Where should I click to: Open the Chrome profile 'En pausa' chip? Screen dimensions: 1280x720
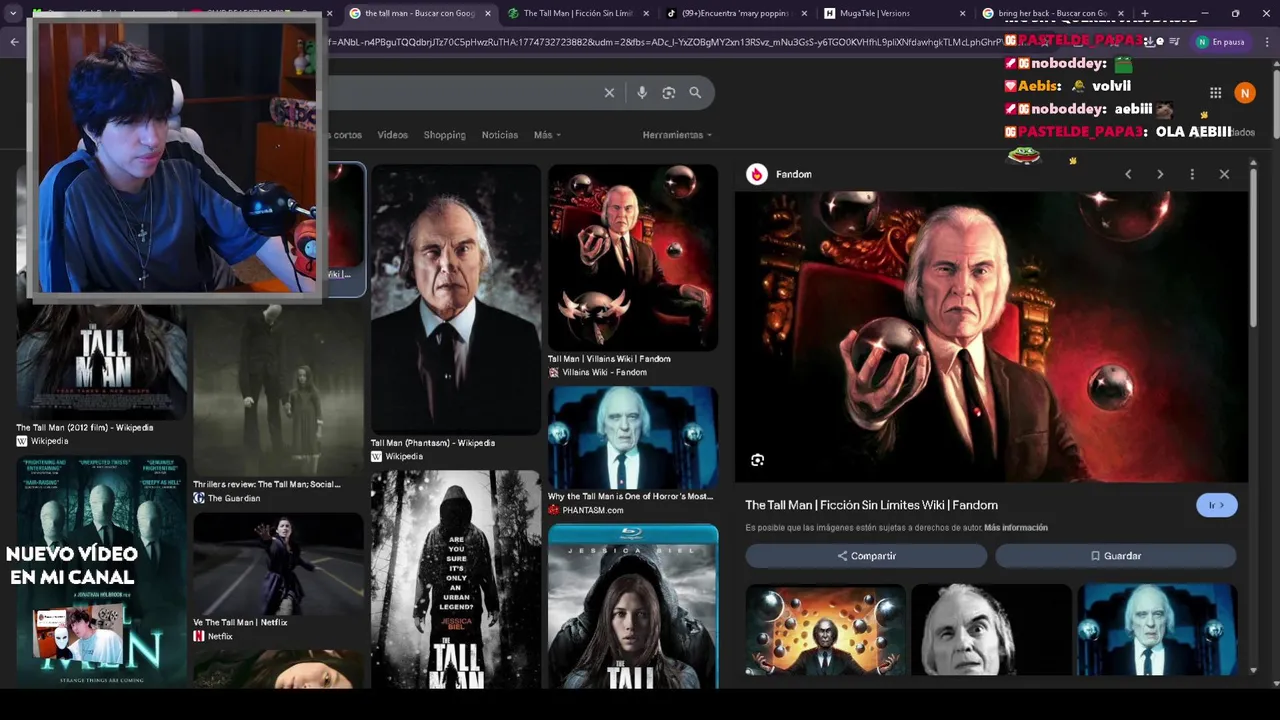(x=1221, y=42)
